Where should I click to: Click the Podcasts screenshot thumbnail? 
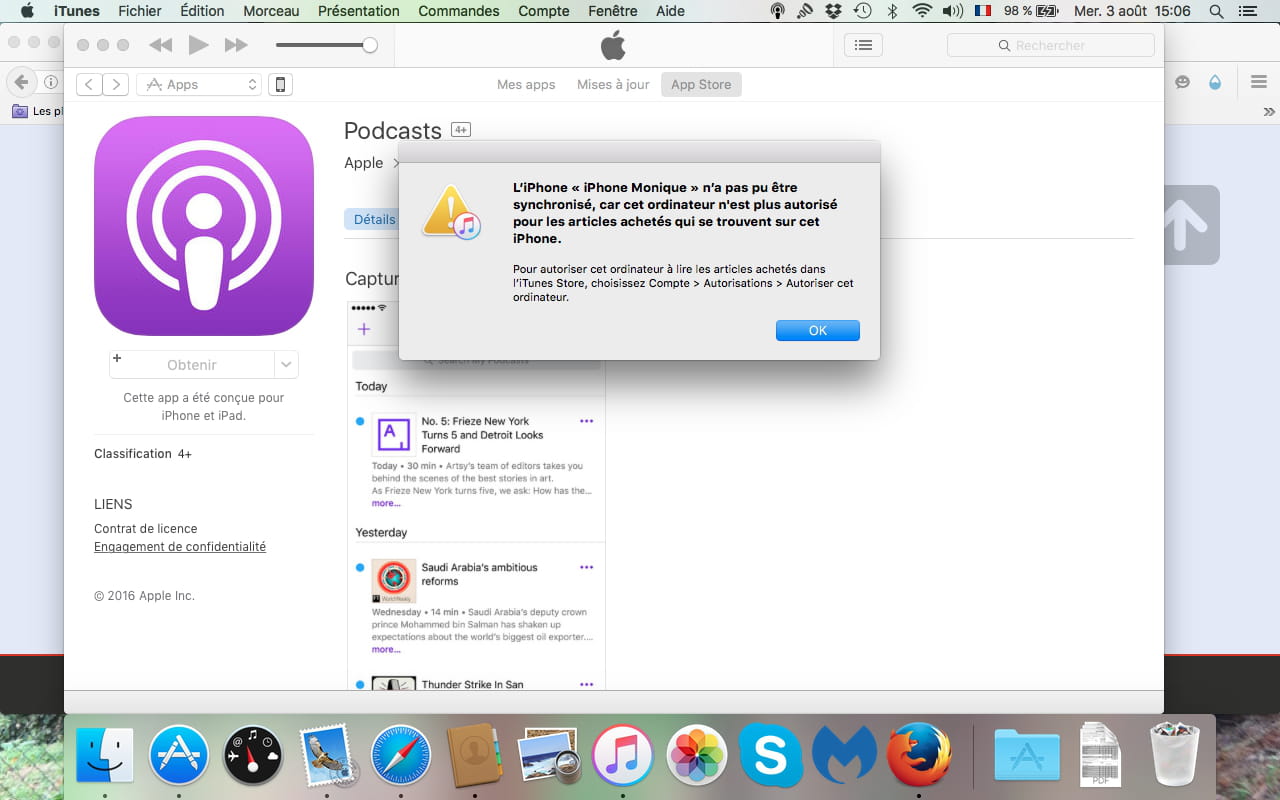(x=476, y=495)
